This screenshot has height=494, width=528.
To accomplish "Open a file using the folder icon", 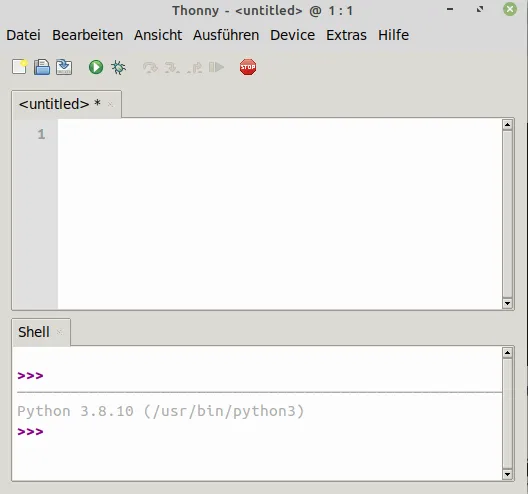I will 42,67.
